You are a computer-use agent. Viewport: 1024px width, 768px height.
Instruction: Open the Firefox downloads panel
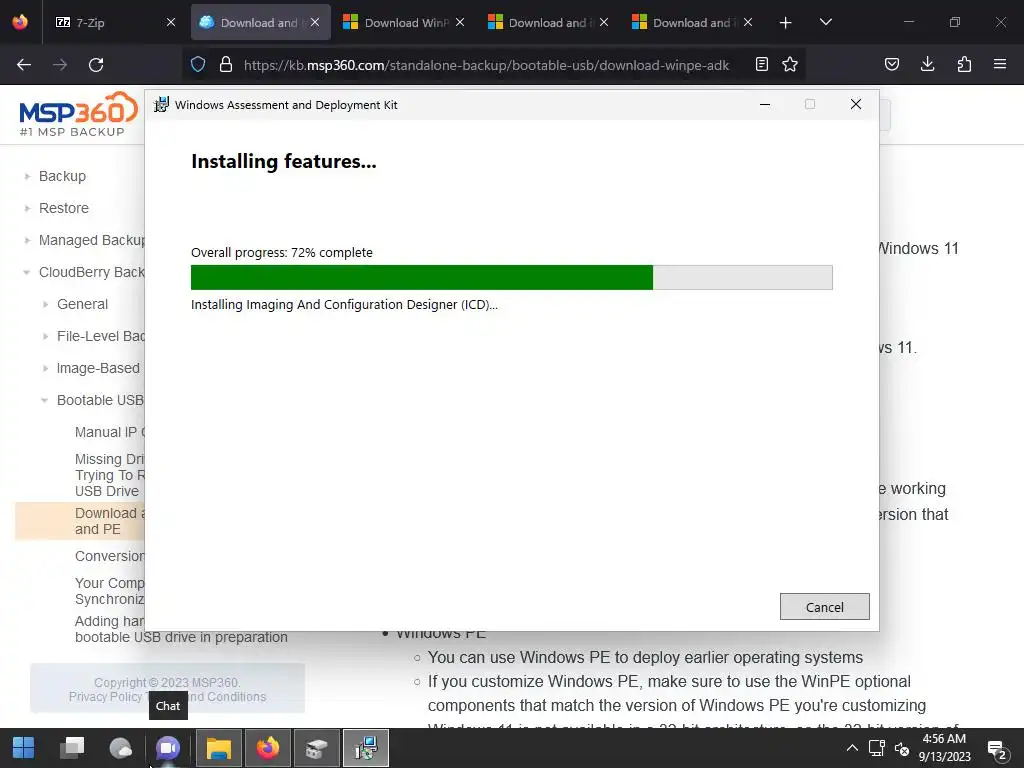coord(927,64)
